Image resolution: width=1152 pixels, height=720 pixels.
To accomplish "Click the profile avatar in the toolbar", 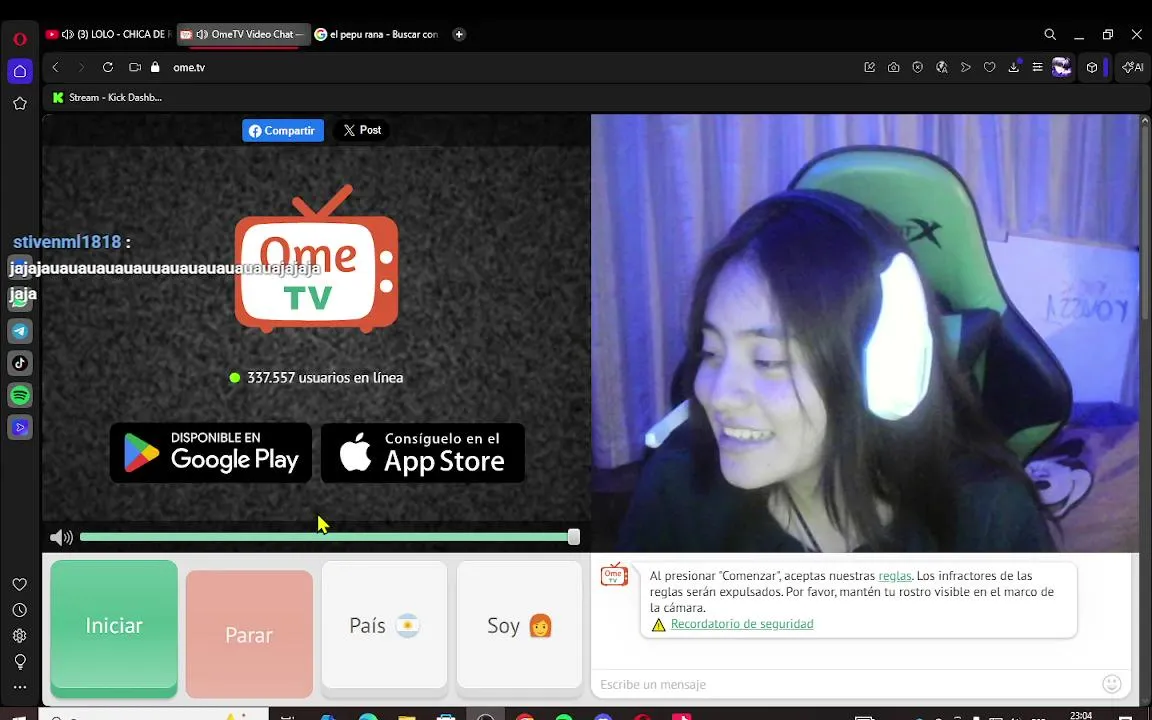I will coord(1062,67).
